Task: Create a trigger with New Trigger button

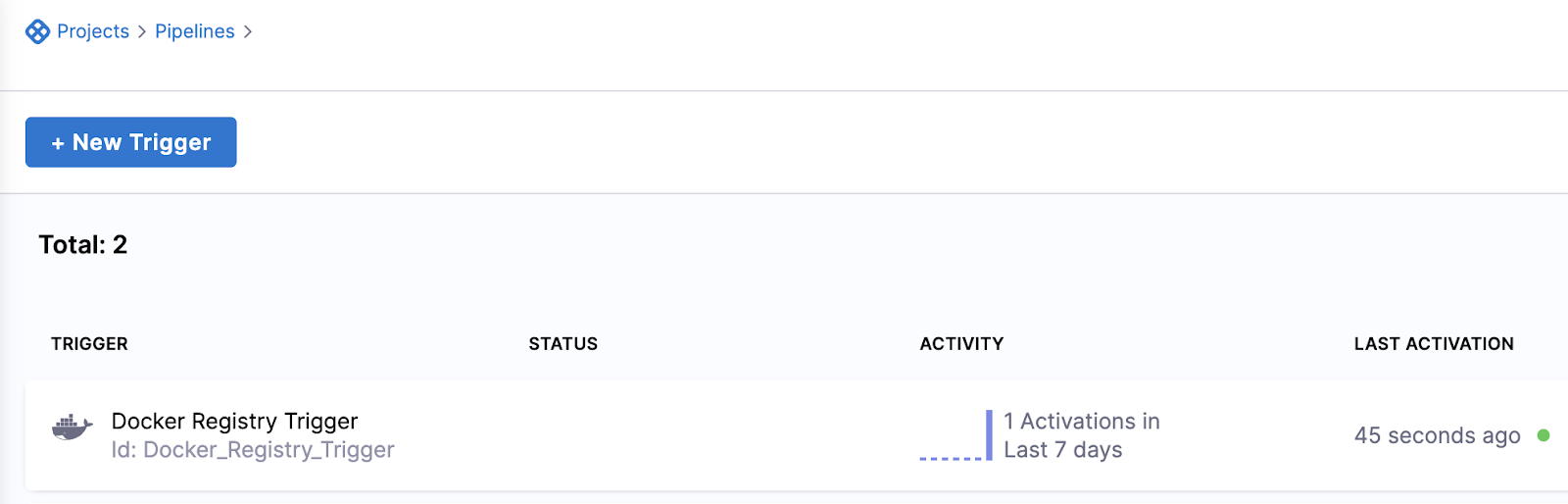Action: pyautogui.click(x=131, y=142)
